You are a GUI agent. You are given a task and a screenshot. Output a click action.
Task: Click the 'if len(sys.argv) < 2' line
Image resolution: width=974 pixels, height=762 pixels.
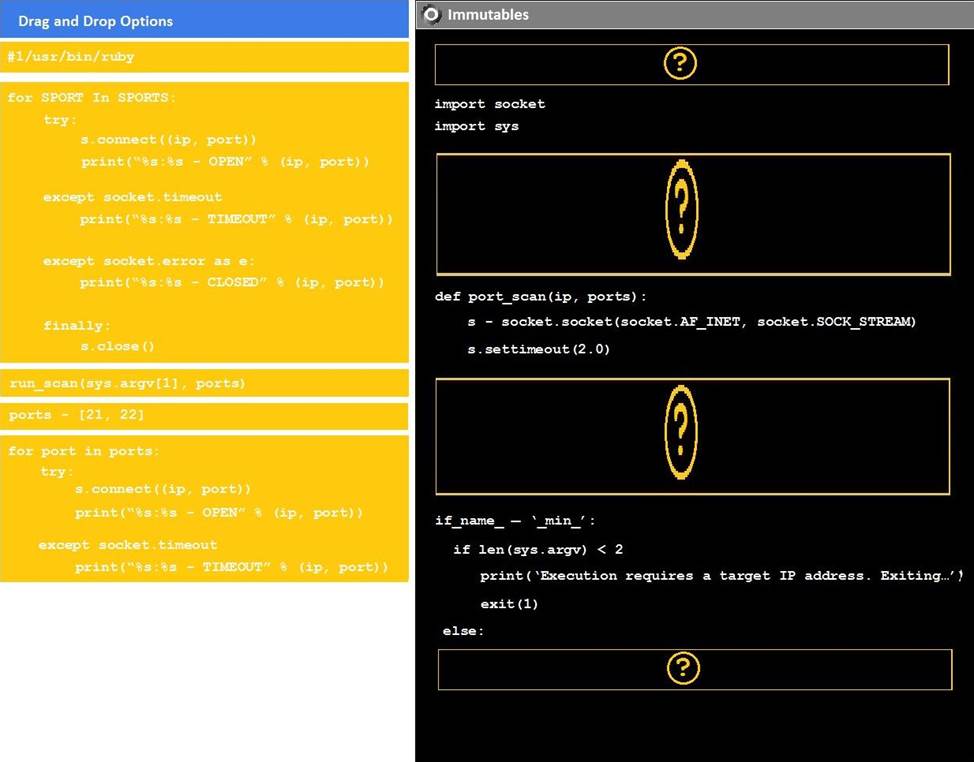point(538,549)
